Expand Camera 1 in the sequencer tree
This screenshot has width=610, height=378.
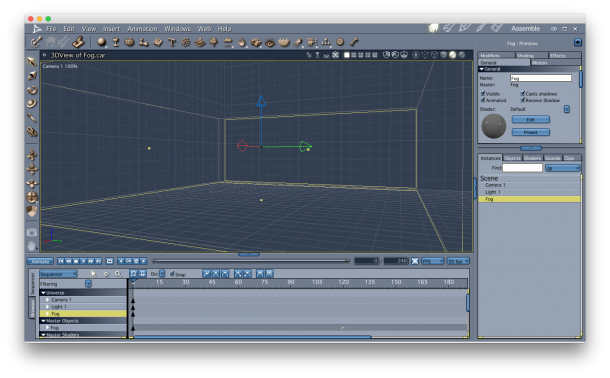coord(47,300)
